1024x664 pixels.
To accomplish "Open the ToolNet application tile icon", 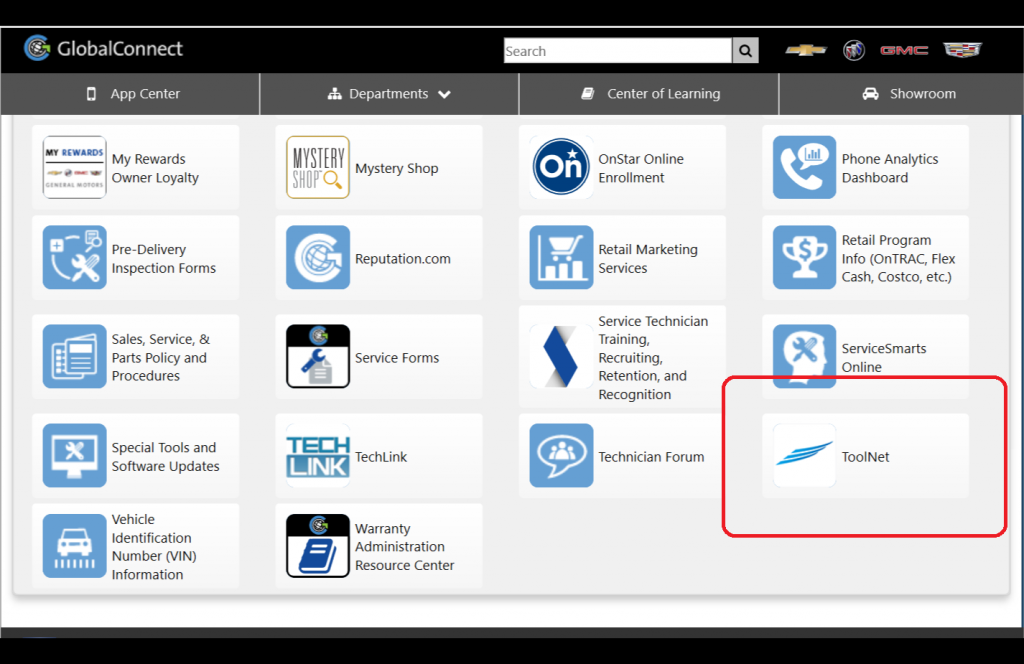I will 804,456.
